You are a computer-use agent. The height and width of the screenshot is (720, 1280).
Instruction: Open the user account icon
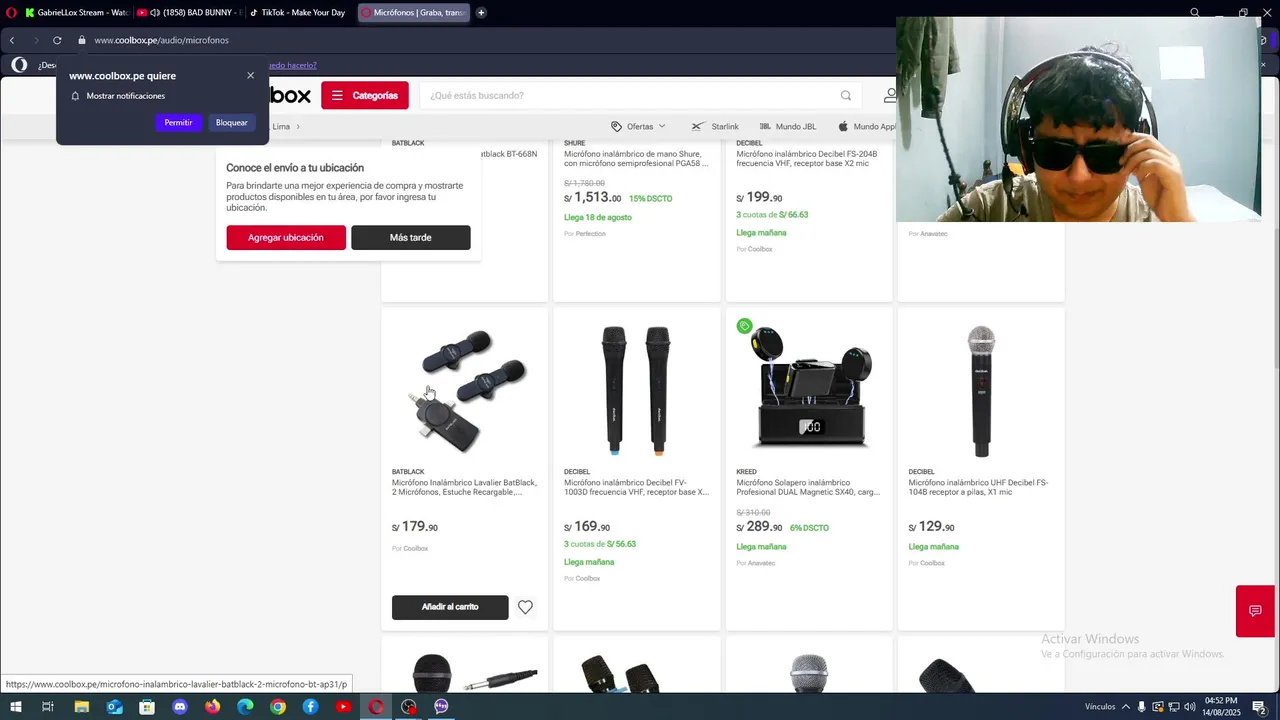(x=889, y=96)
